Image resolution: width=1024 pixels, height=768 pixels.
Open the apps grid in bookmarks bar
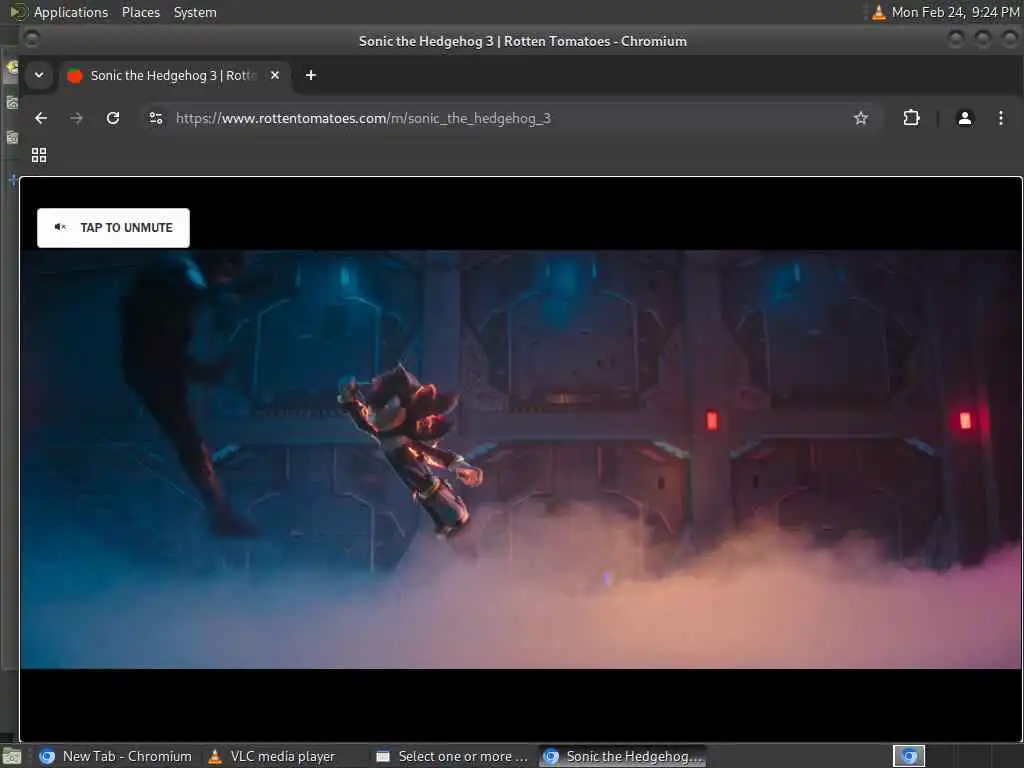(39, 155)
